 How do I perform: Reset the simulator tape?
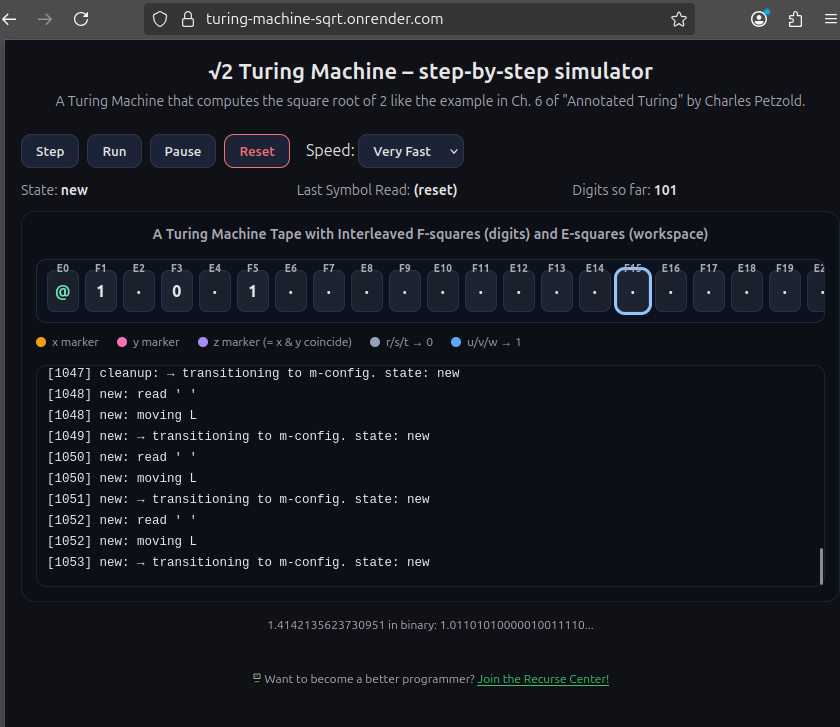pyautogui.click(x=257, y=151)
